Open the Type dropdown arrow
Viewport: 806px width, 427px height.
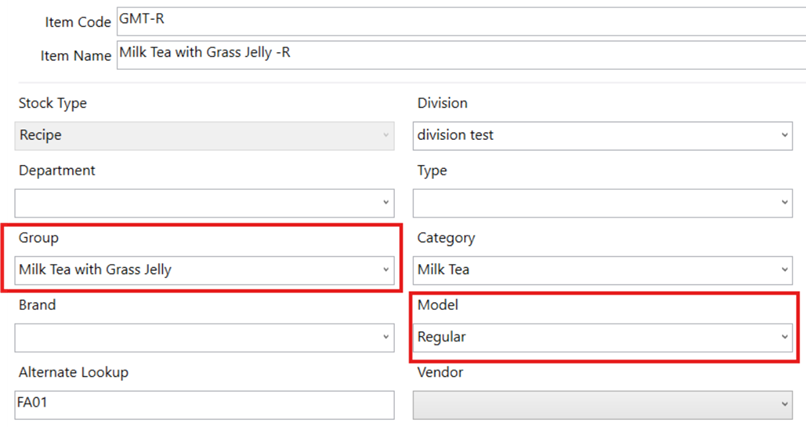pos(785,203)
